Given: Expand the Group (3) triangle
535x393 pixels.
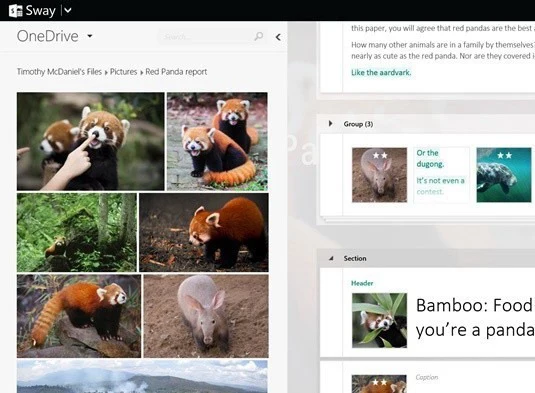Looking at the screenshot, I should tap(330, 123).
